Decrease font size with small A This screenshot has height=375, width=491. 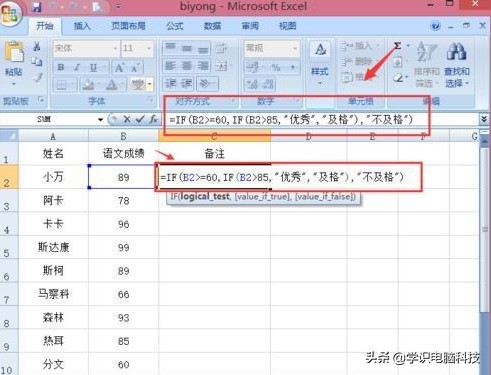coord(135,68)
